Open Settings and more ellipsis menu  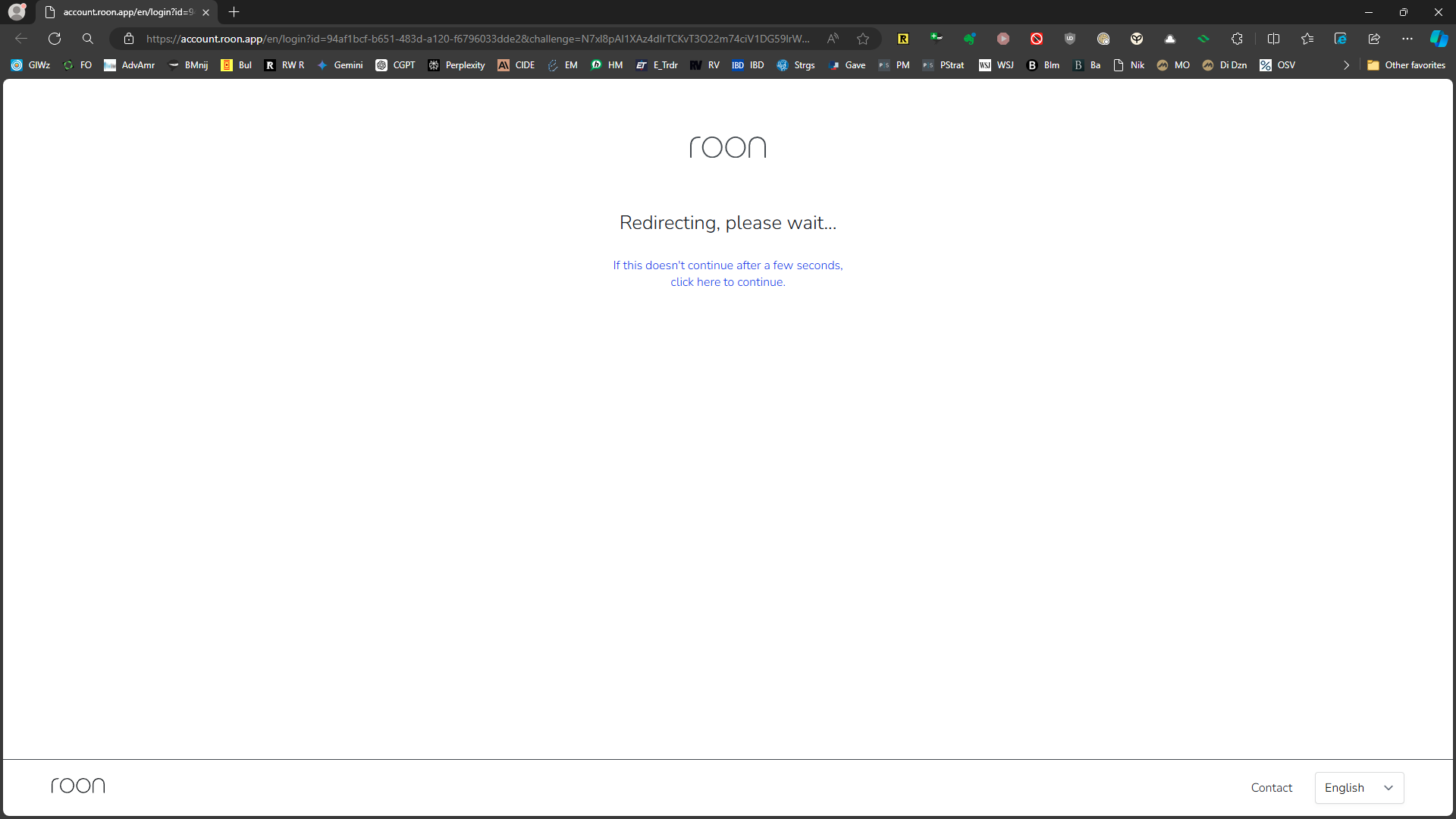(x=1407, y=39)
